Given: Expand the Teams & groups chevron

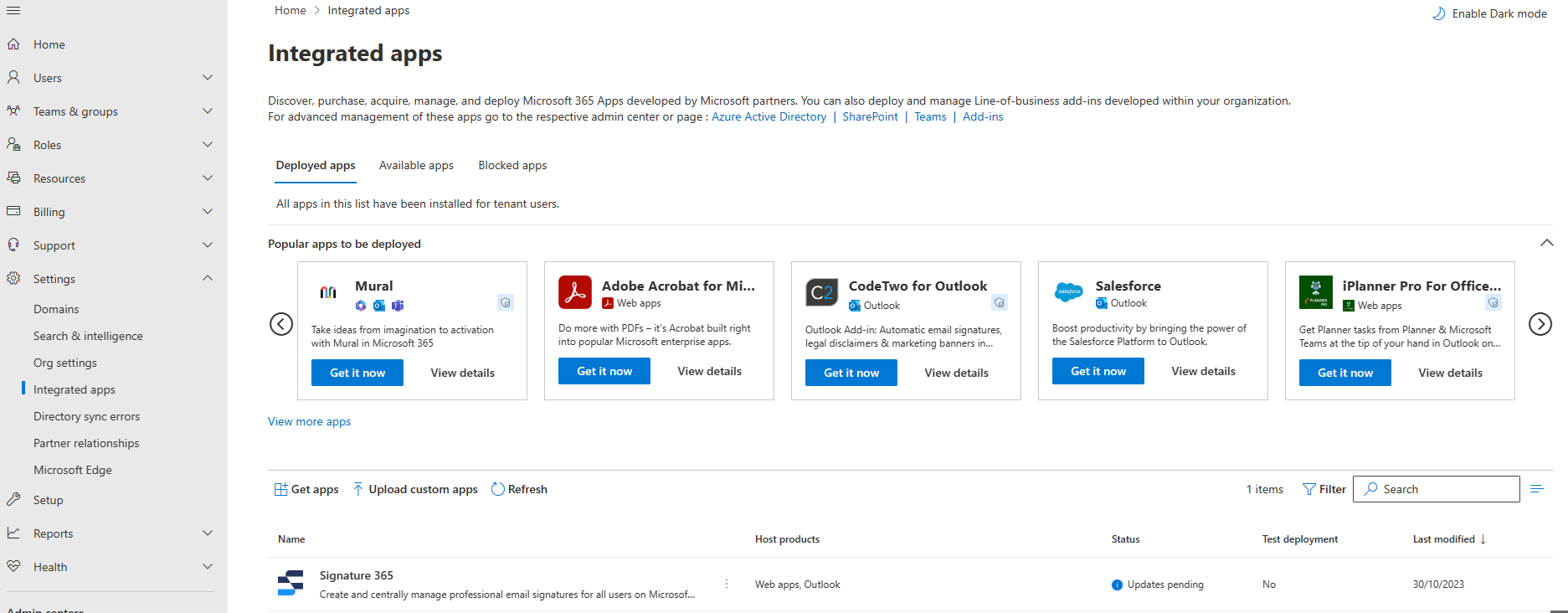Looking at the screenshot, I should tap(208, 111).
